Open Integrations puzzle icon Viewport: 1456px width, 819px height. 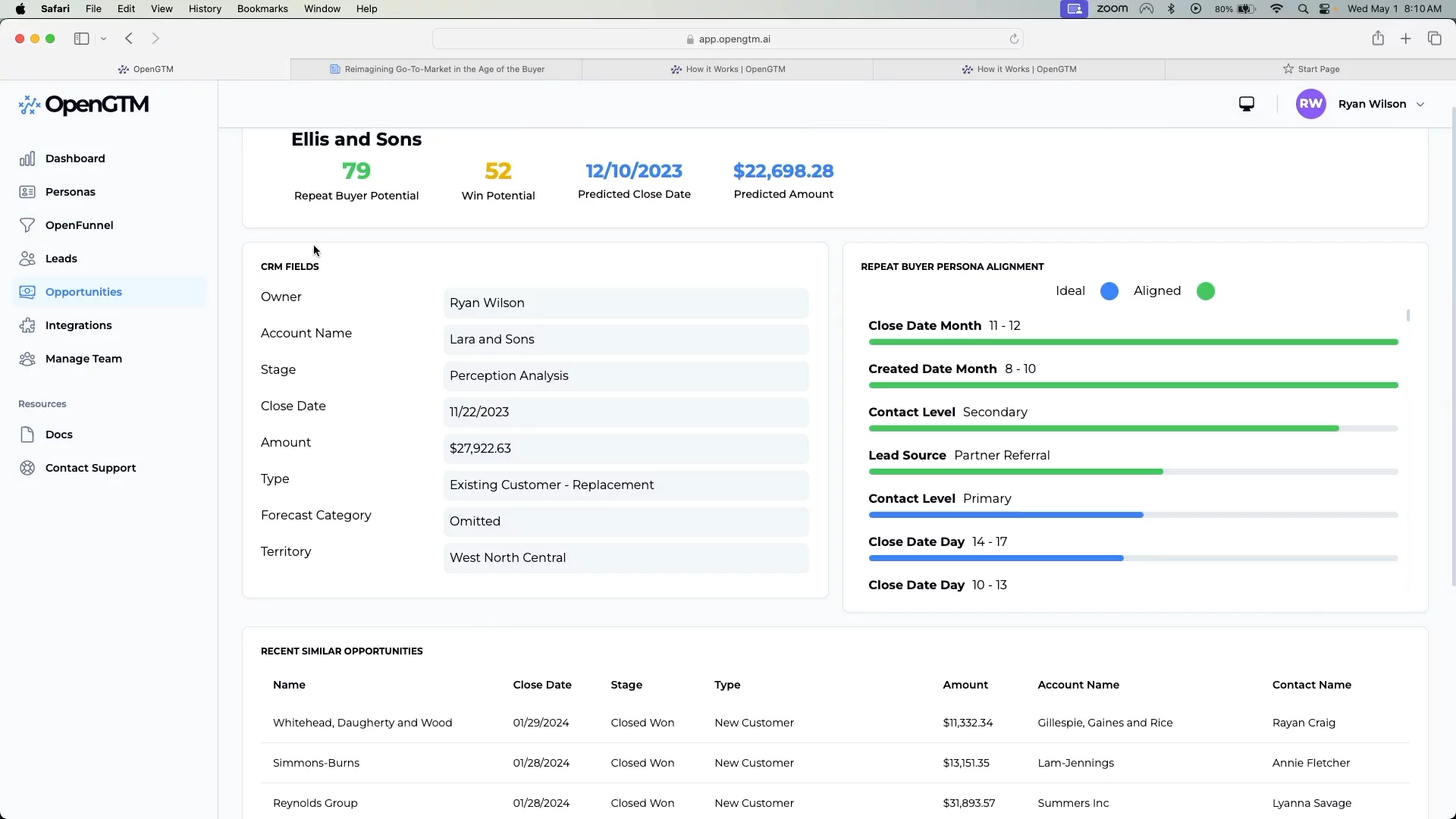click(x=27, y=325)
